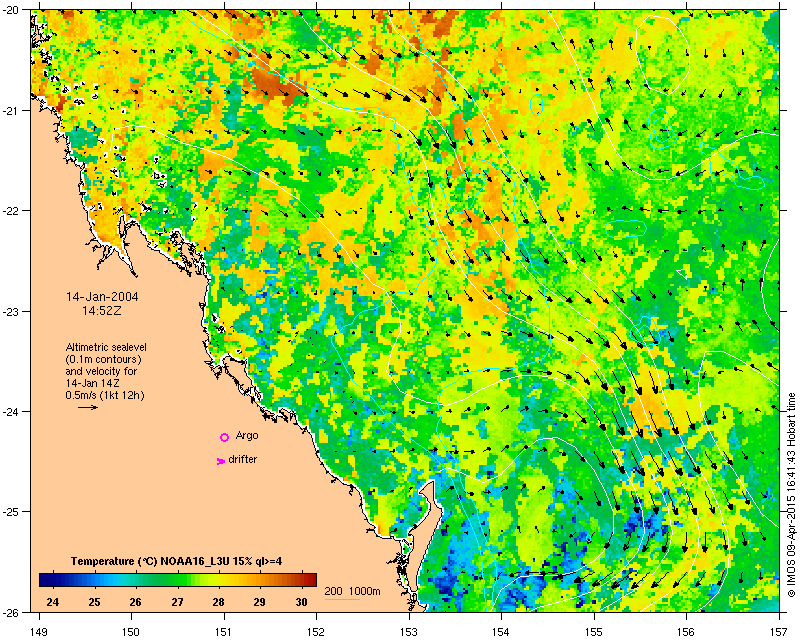Screen dimensions: 800x640
Task: Click the cyan 200 1000m depth legend line
Action: (x=342, y=599)
